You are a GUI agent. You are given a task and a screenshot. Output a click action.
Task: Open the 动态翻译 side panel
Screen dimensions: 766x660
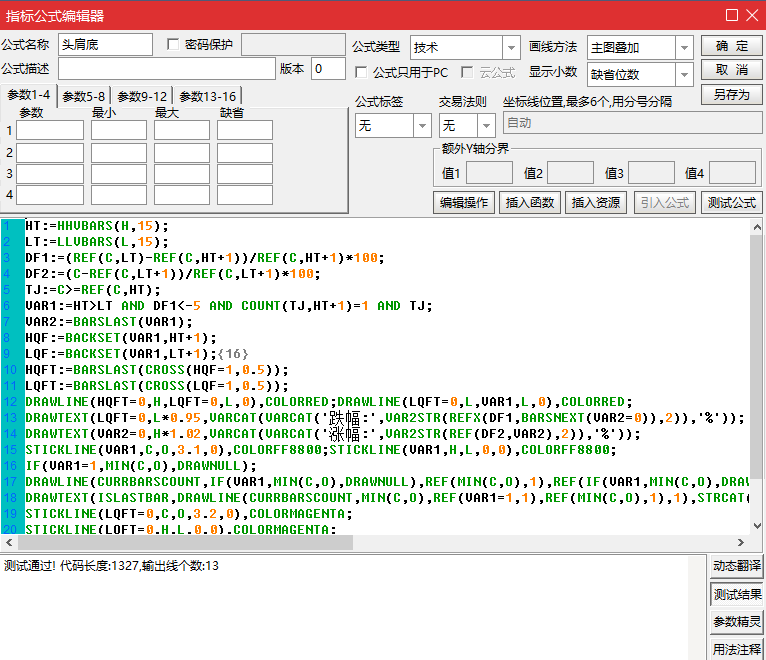[x=737, y=566]
